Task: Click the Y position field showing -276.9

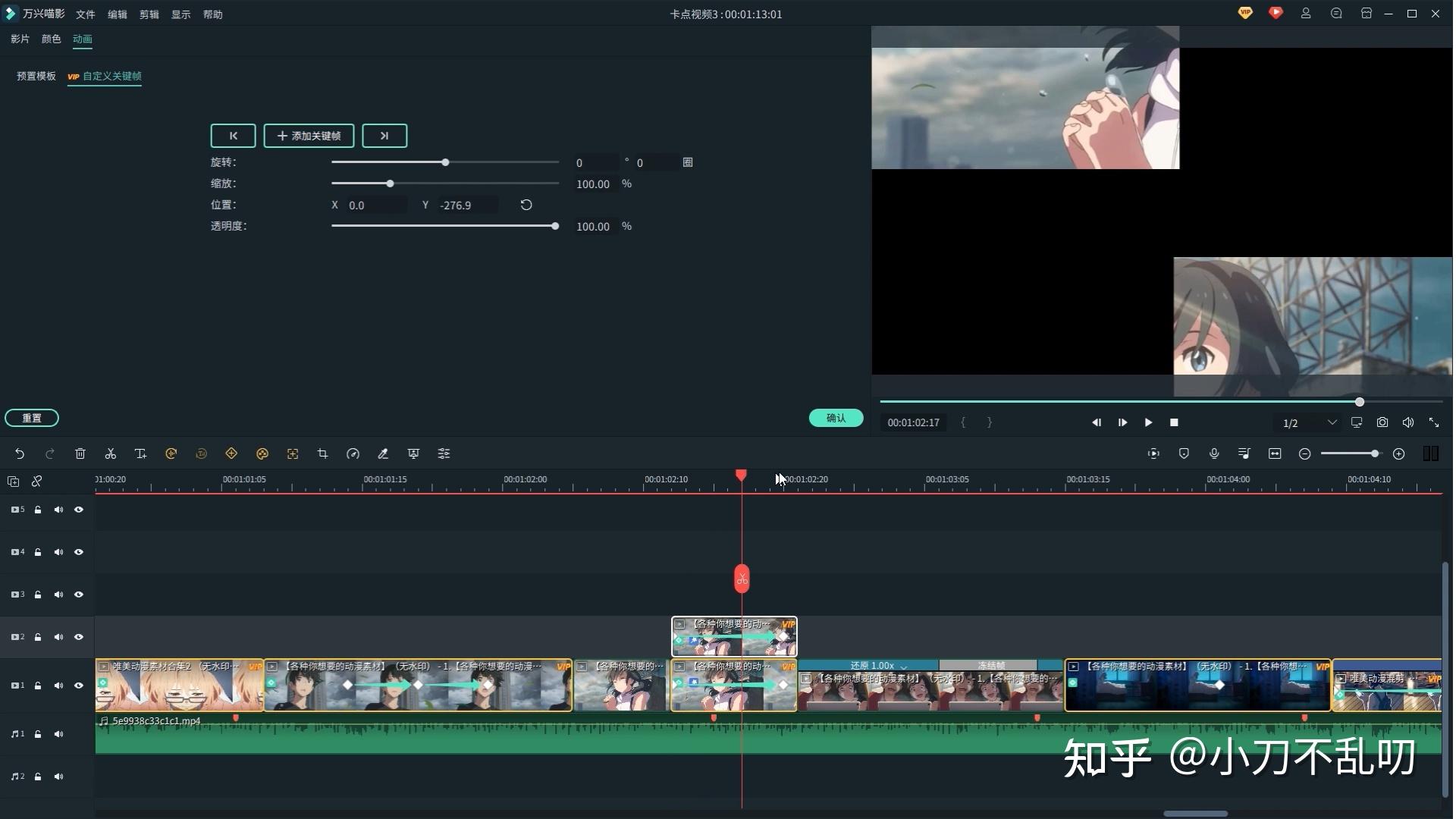Action: tap(468, 206)
